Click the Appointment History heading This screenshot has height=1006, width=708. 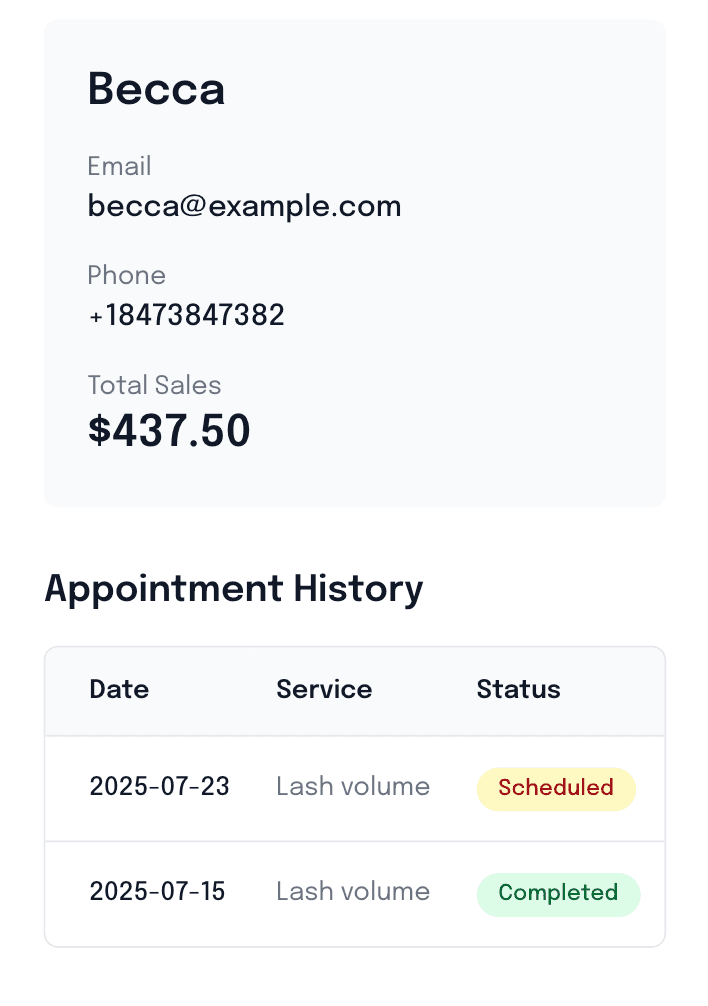tap(234, 588)
